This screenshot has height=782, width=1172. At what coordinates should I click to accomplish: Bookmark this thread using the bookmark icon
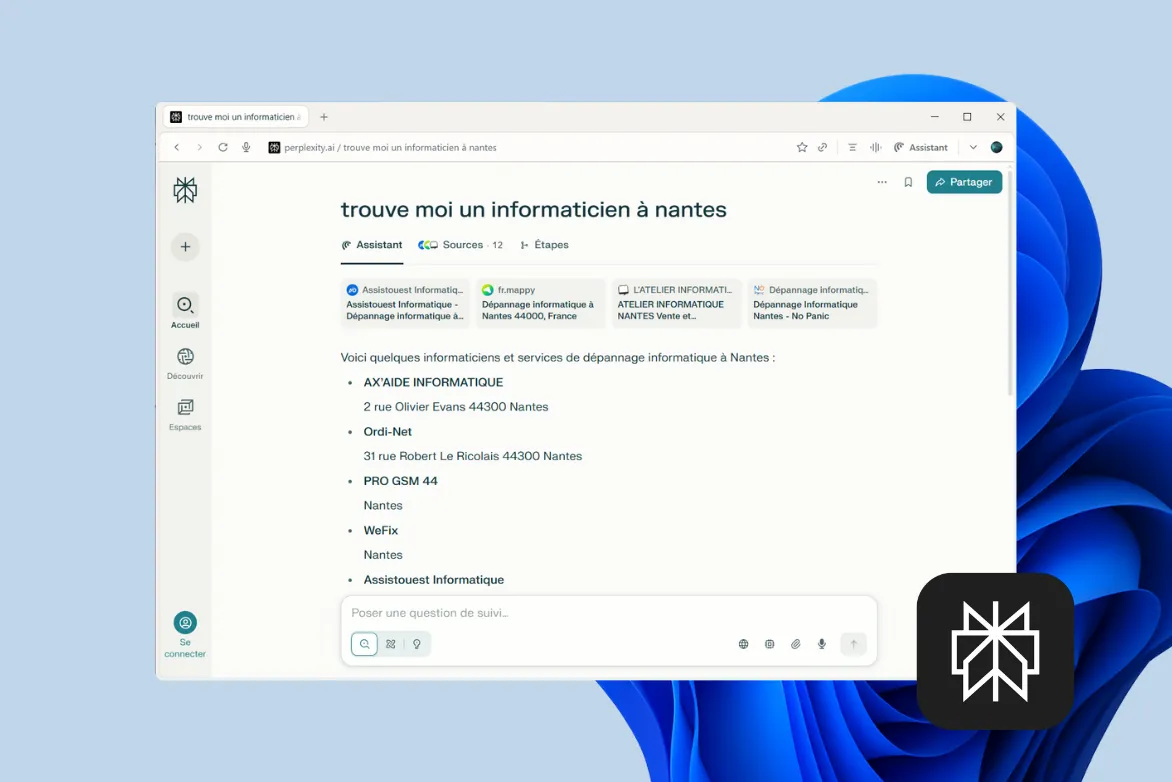[x=908, y=182]
